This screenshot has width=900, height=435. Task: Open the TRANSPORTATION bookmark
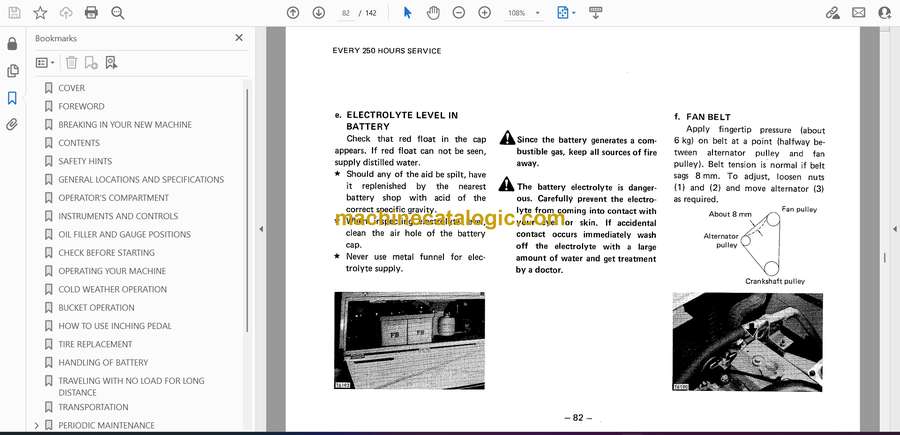pos(93,407)
